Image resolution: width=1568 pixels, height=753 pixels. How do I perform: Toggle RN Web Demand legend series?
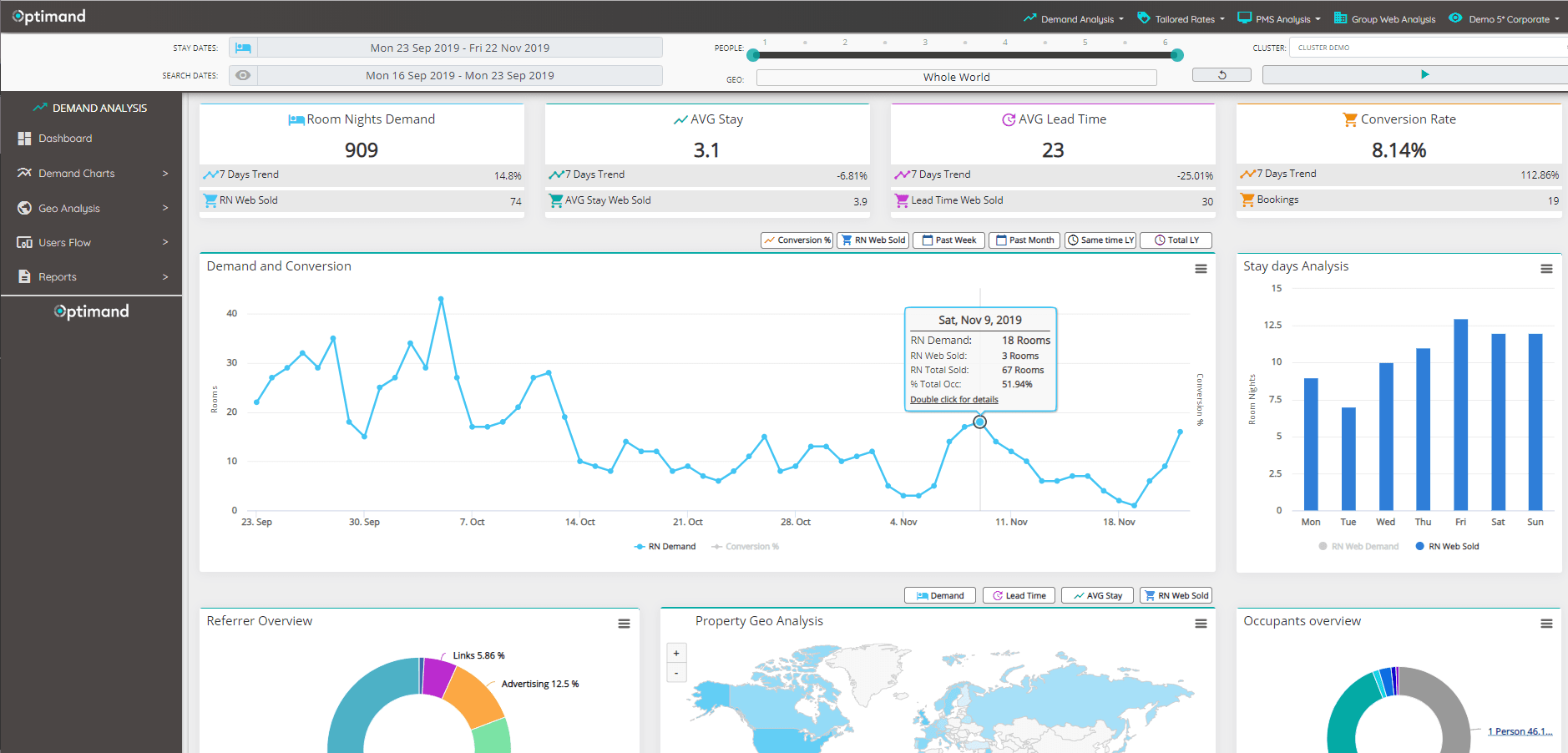[x=1358, y=547]
